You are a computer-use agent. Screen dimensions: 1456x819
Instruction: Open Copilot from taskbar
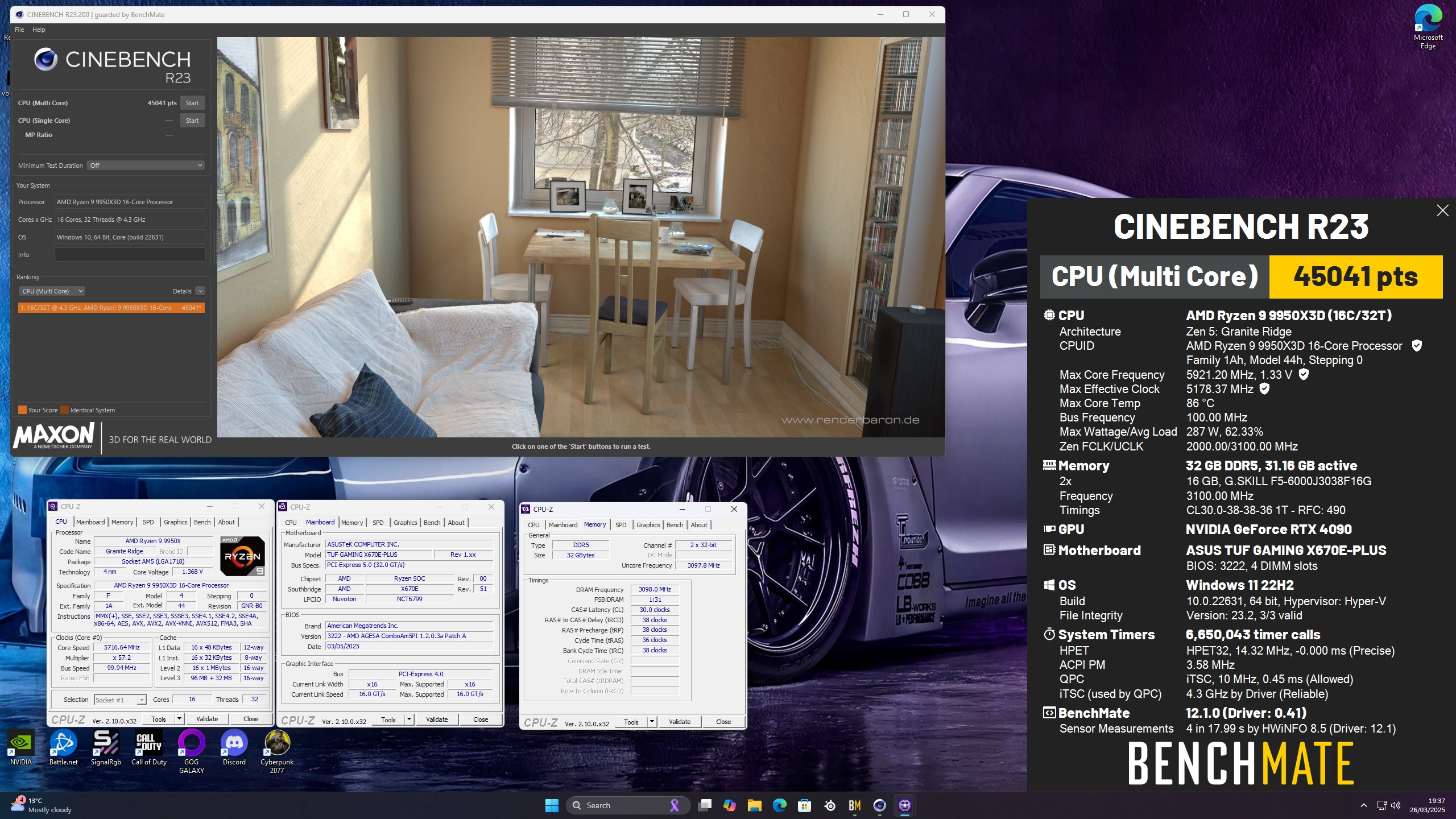[x=730, y=805]
